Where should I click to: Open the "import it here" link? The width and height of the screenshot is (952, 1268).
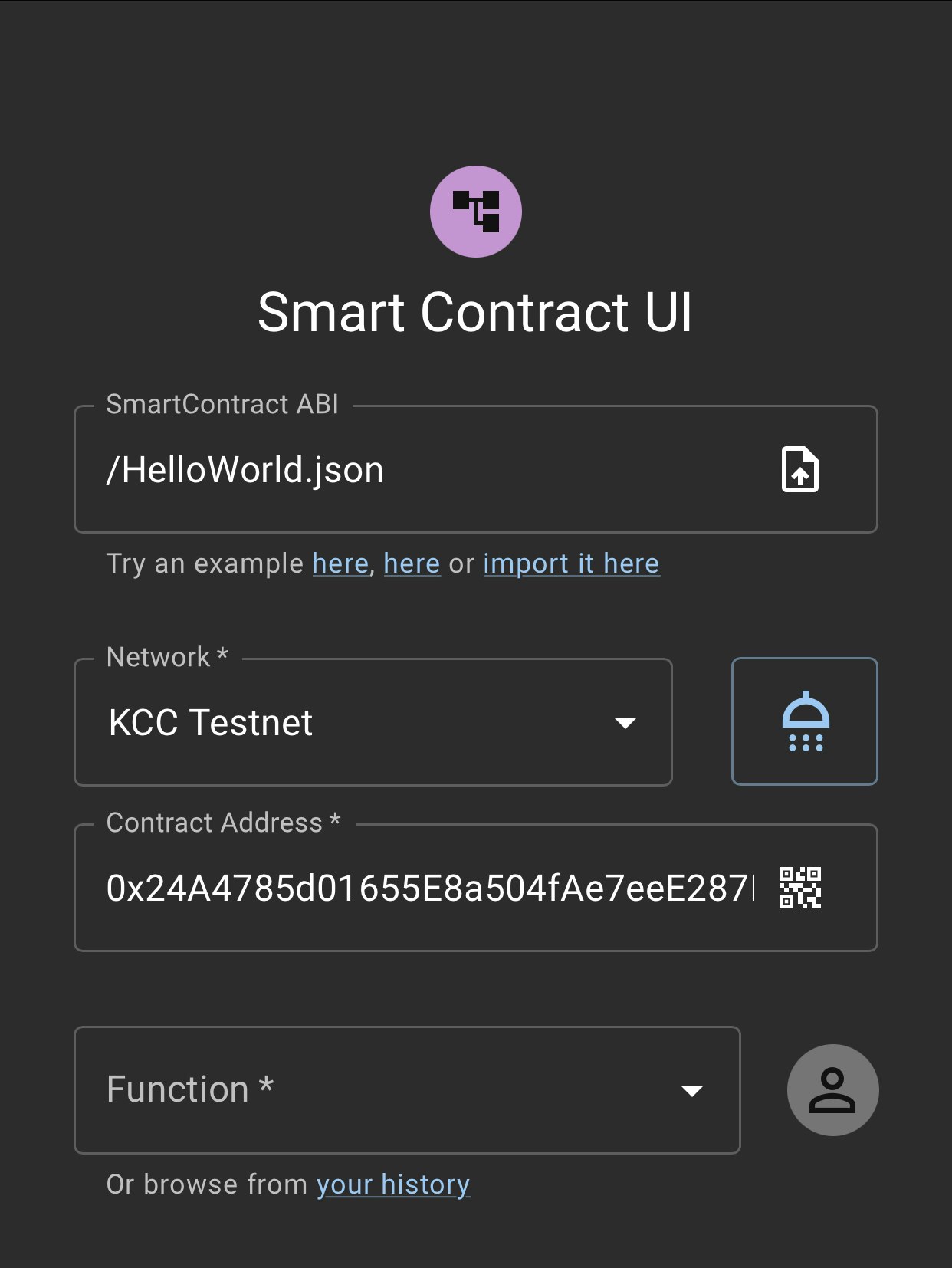pos(570,563)
